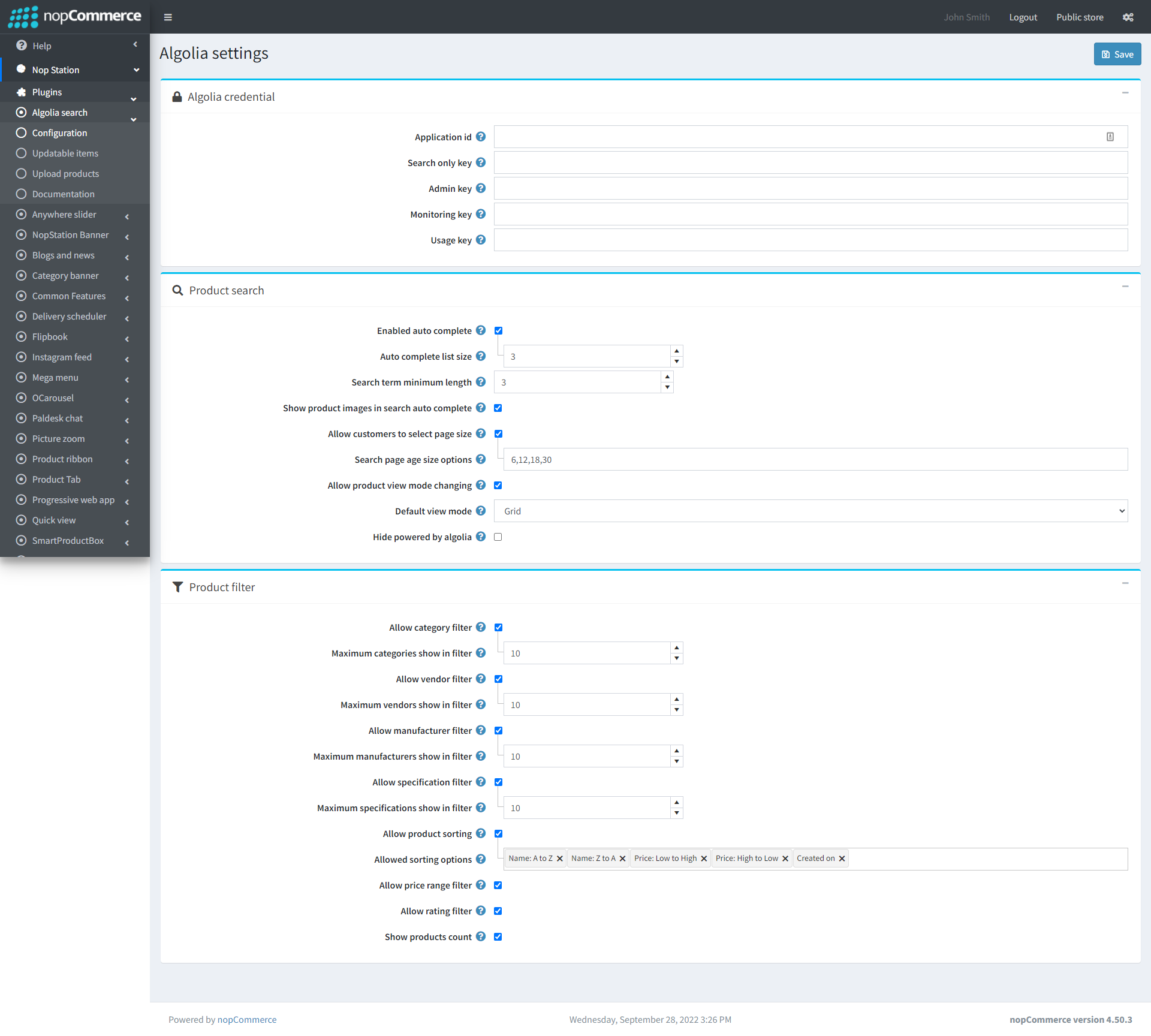Click the nopCommerce footer link
1151x1036 pixels.
(247, 1019)
